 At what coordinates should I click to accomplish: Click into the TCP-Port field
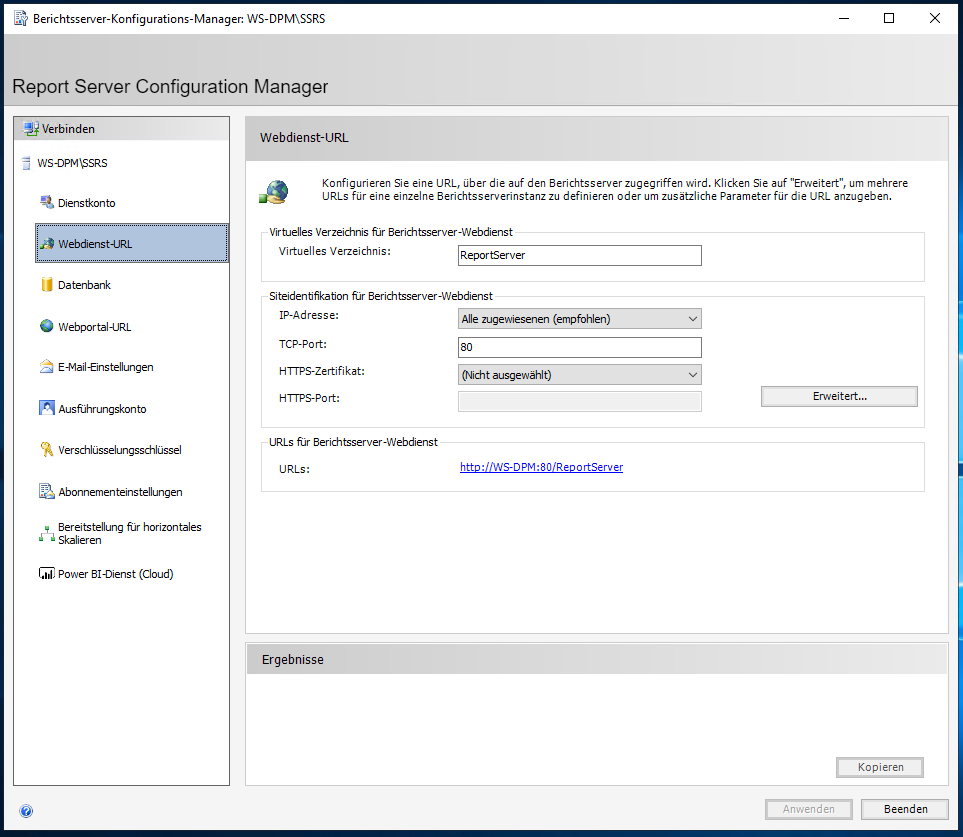579,347
